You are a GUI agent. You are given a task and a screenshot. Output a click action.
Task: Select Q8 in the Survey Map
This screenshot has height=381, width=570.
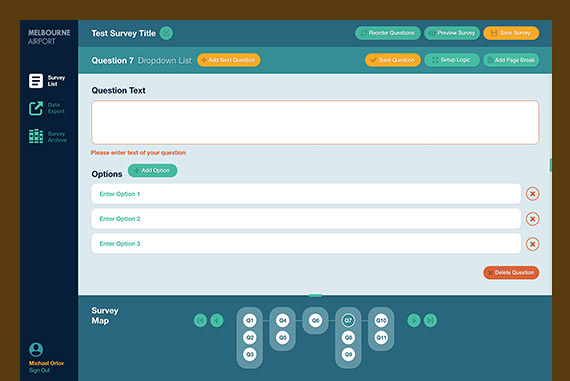coord(348,337)
